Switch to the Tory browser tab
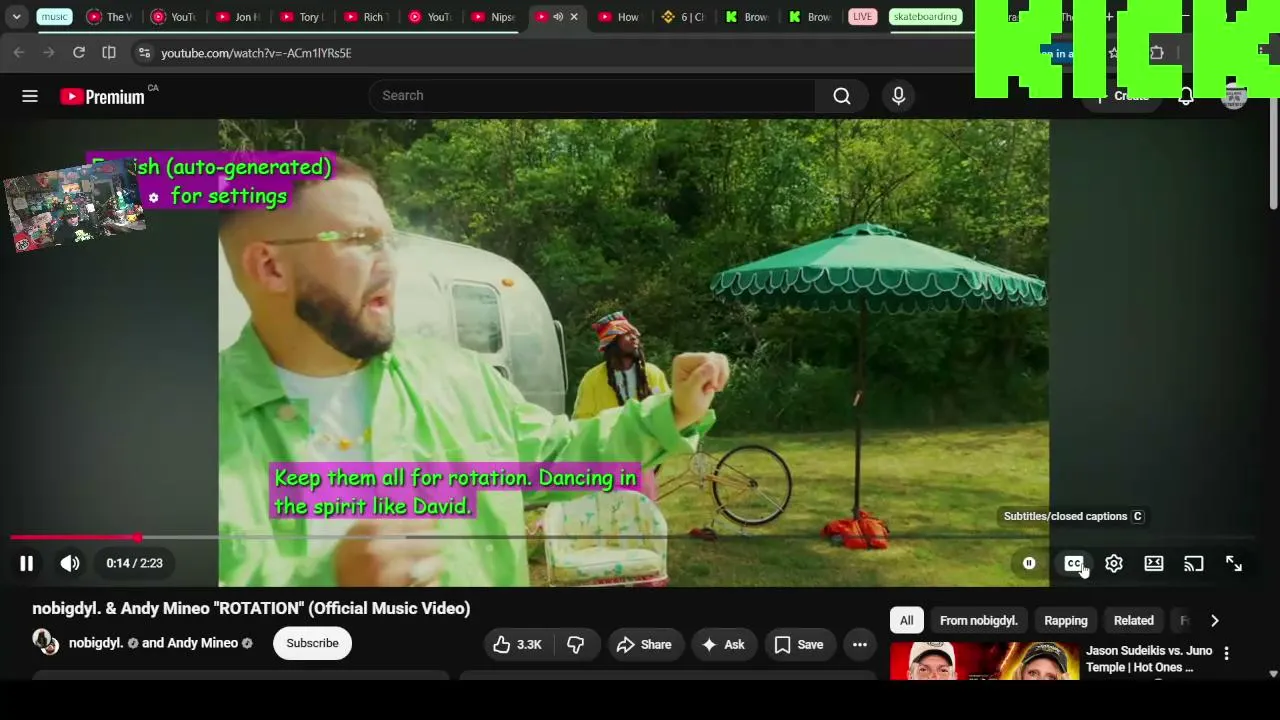The width and height of the screenshot is (1280, 720). click(x=302, y=17)
